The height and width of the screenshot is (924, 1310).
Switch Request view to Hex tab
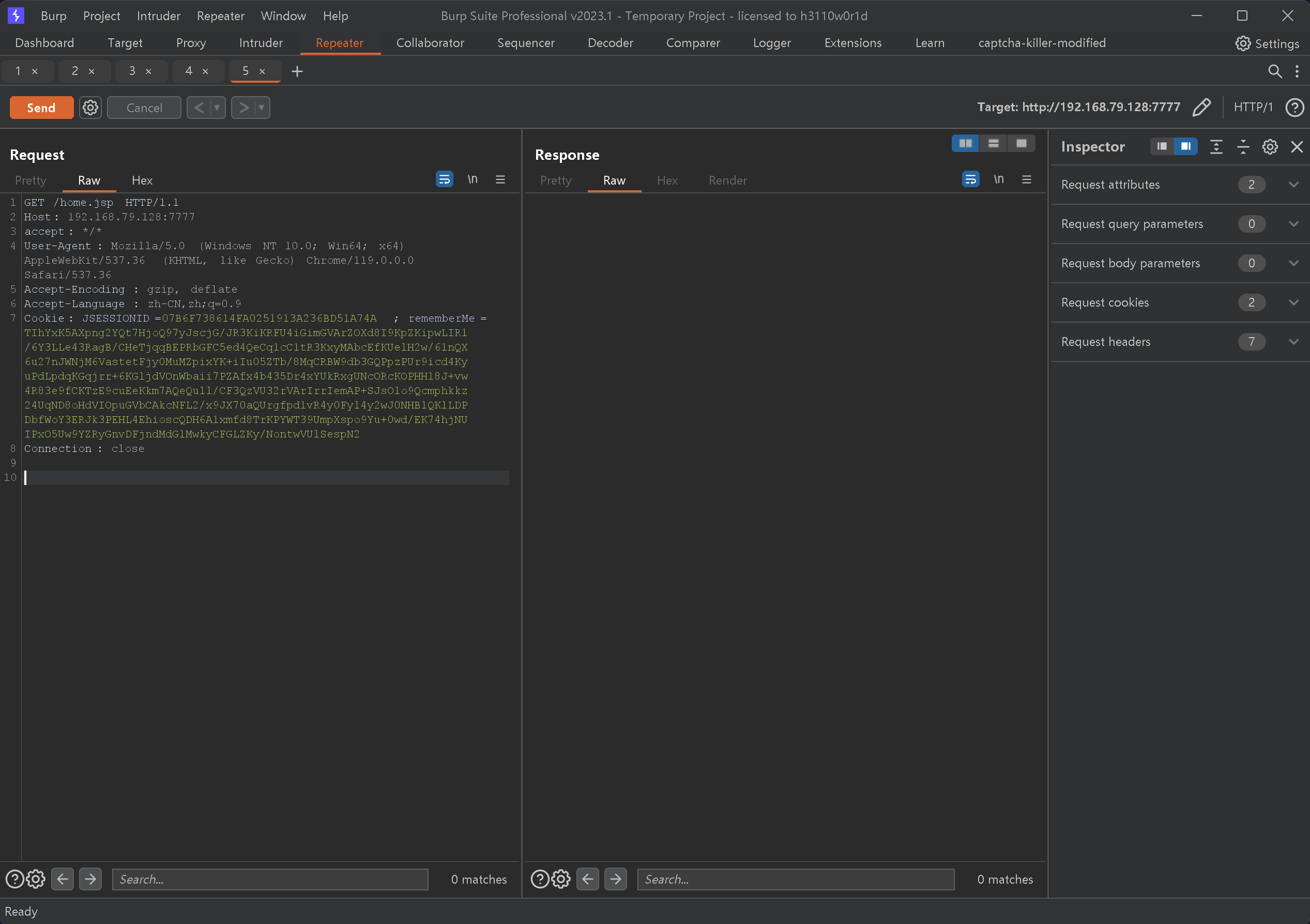(x=142, y=180)
